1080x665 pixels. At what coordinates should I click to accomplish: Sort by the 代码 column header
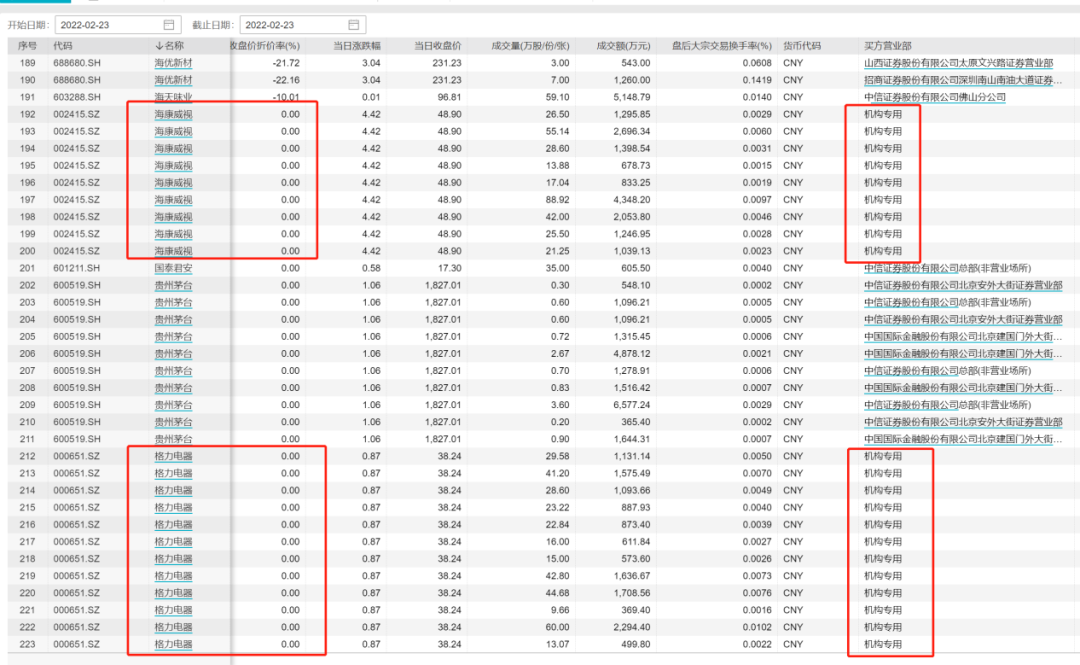coord(63,46)
